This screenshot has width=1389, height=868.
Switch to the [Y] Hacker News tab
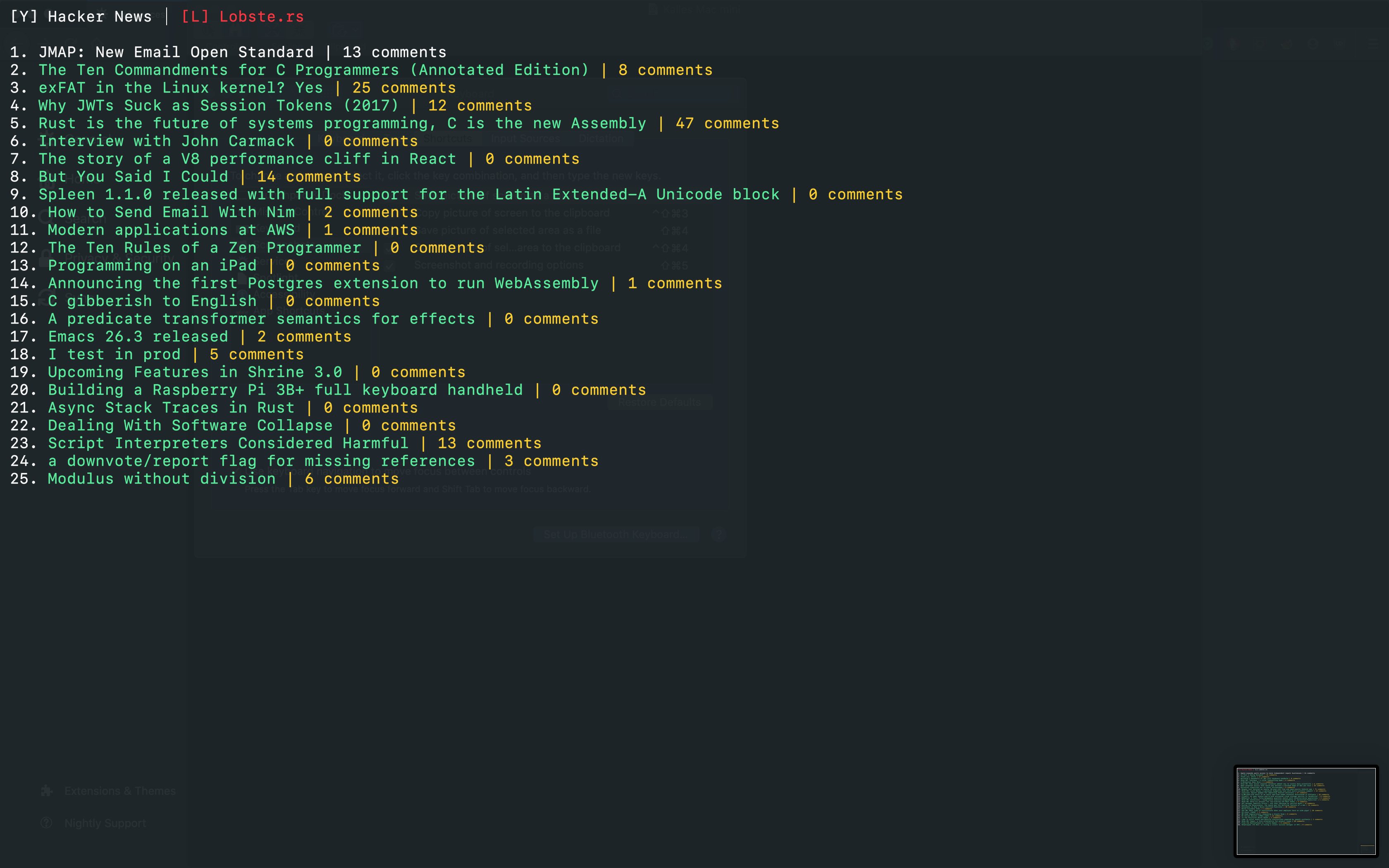click(x=81, y=17)
